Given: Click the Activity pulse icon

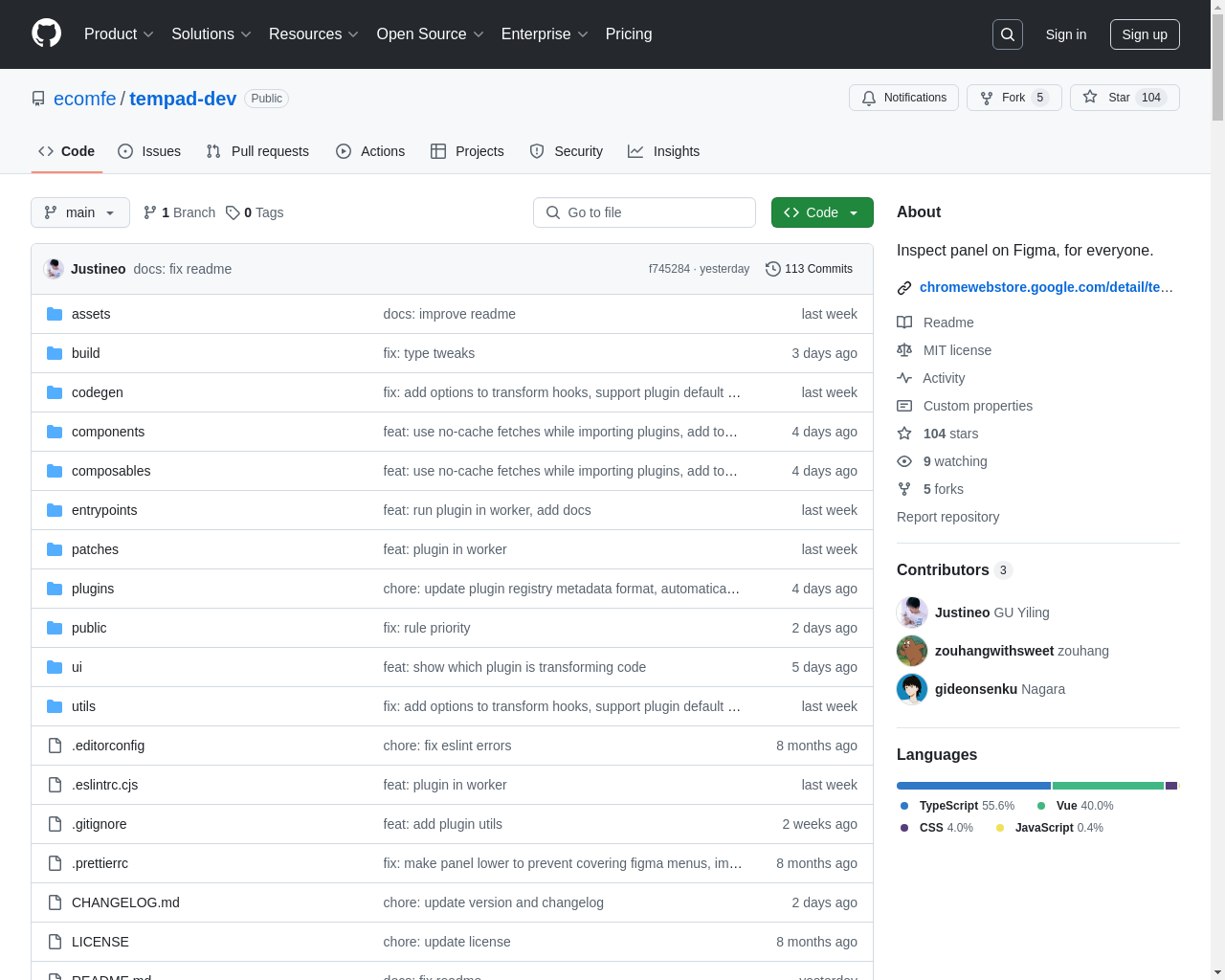Looking at the screenshot, I should 904,378.
